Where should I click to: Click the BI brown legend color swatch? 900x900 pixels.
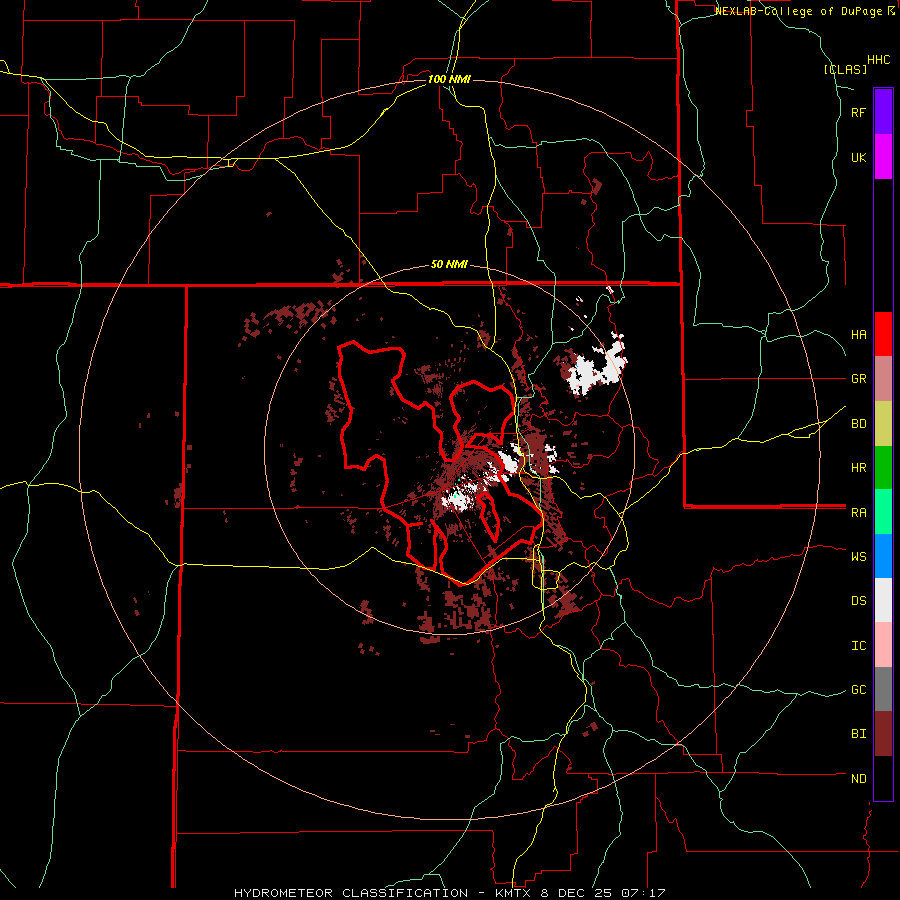(883, 734)
